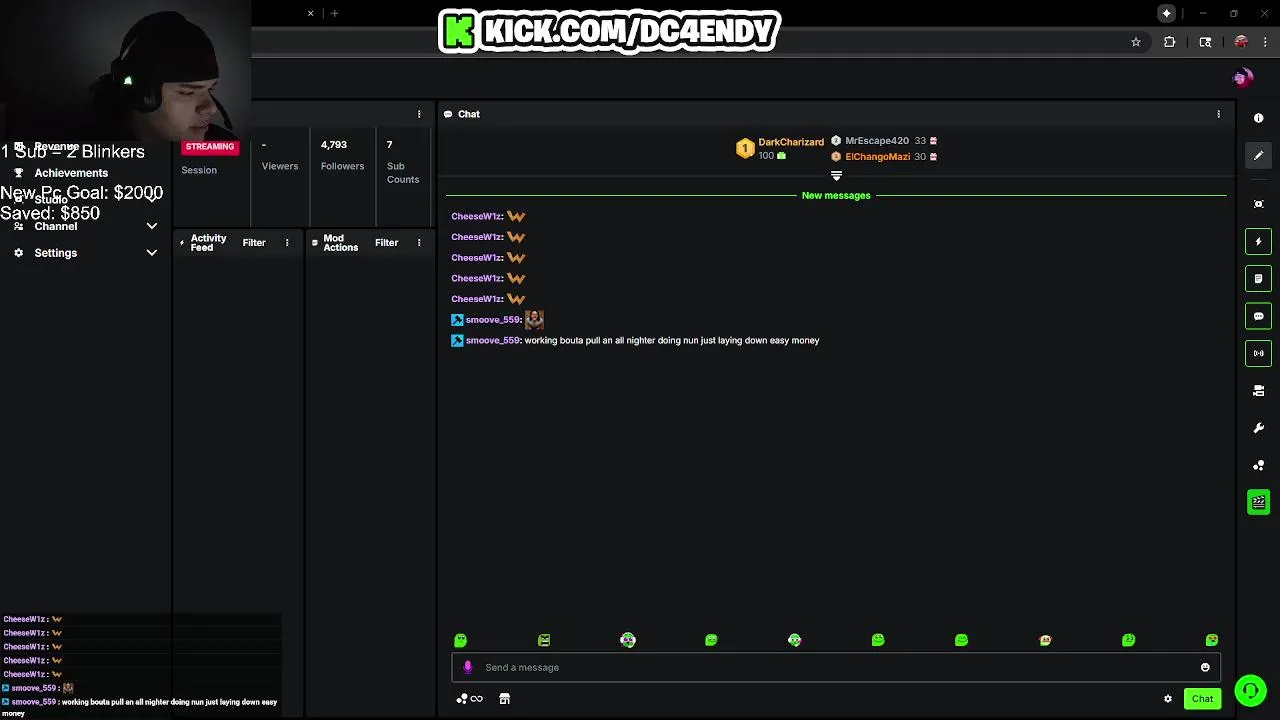Click the Settings menu label

tap(56, 253)
